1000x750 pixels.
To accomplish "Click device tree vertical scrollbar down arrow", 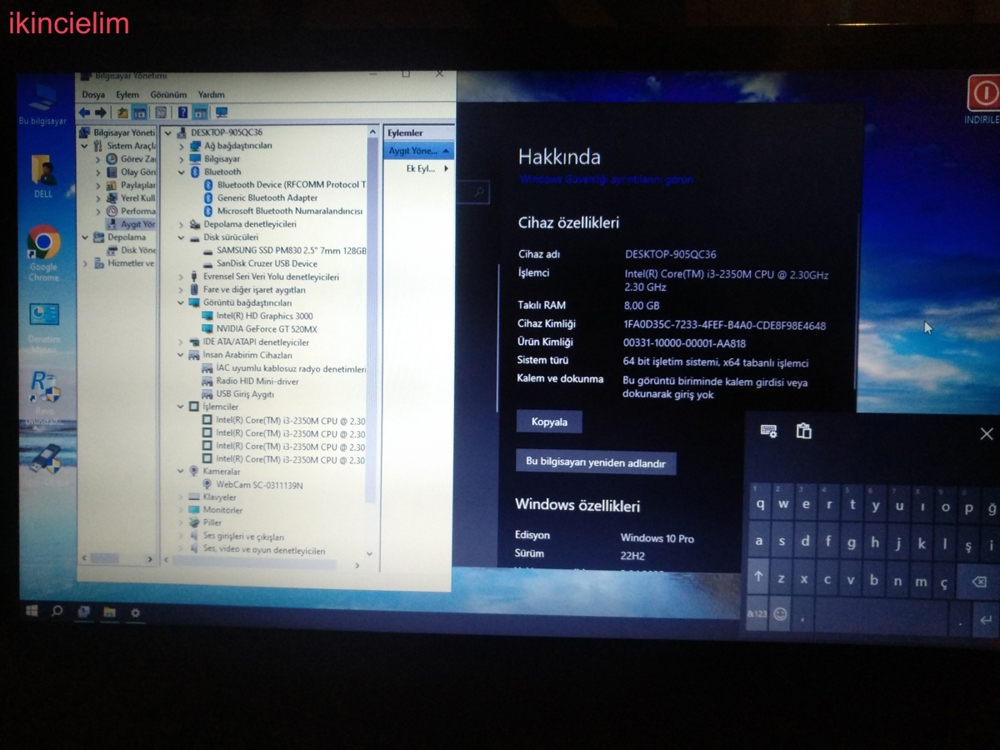I will pyautogui.click(x=370, y=554).
